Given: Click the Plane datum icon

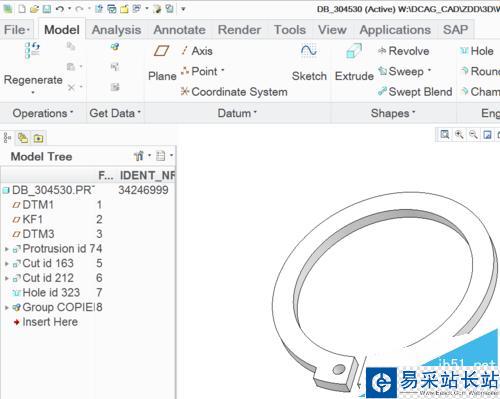Looking at the screenshot, I should (161, 51).
